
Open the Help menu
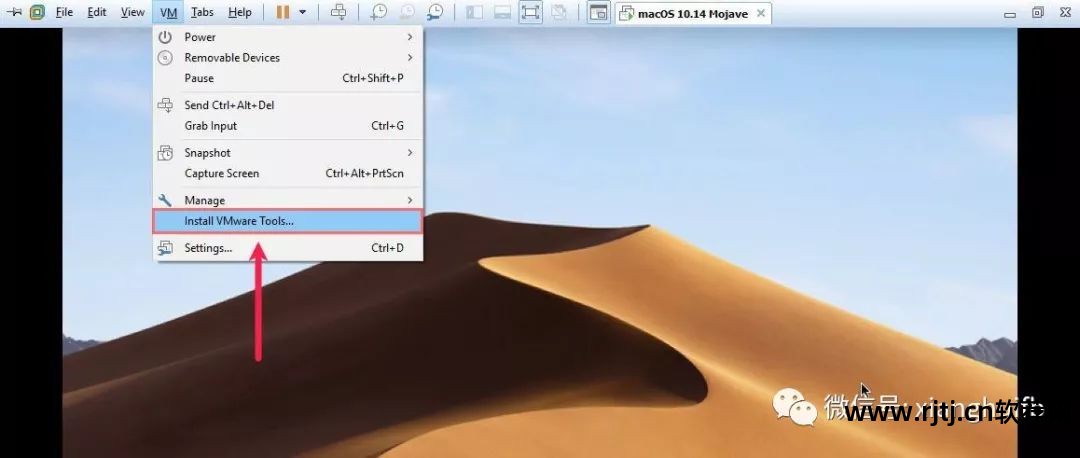click(240, 12)
